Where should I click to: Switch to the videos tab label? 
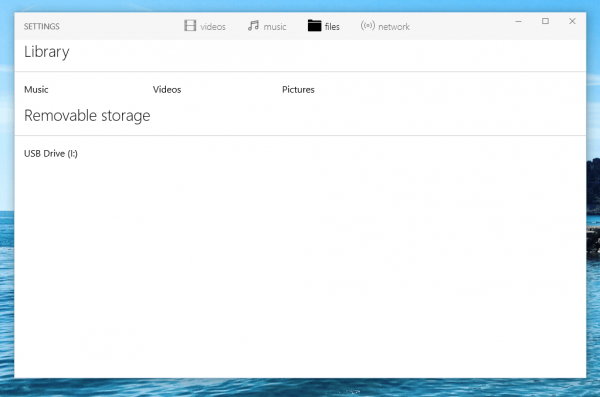tap(213, 26)
